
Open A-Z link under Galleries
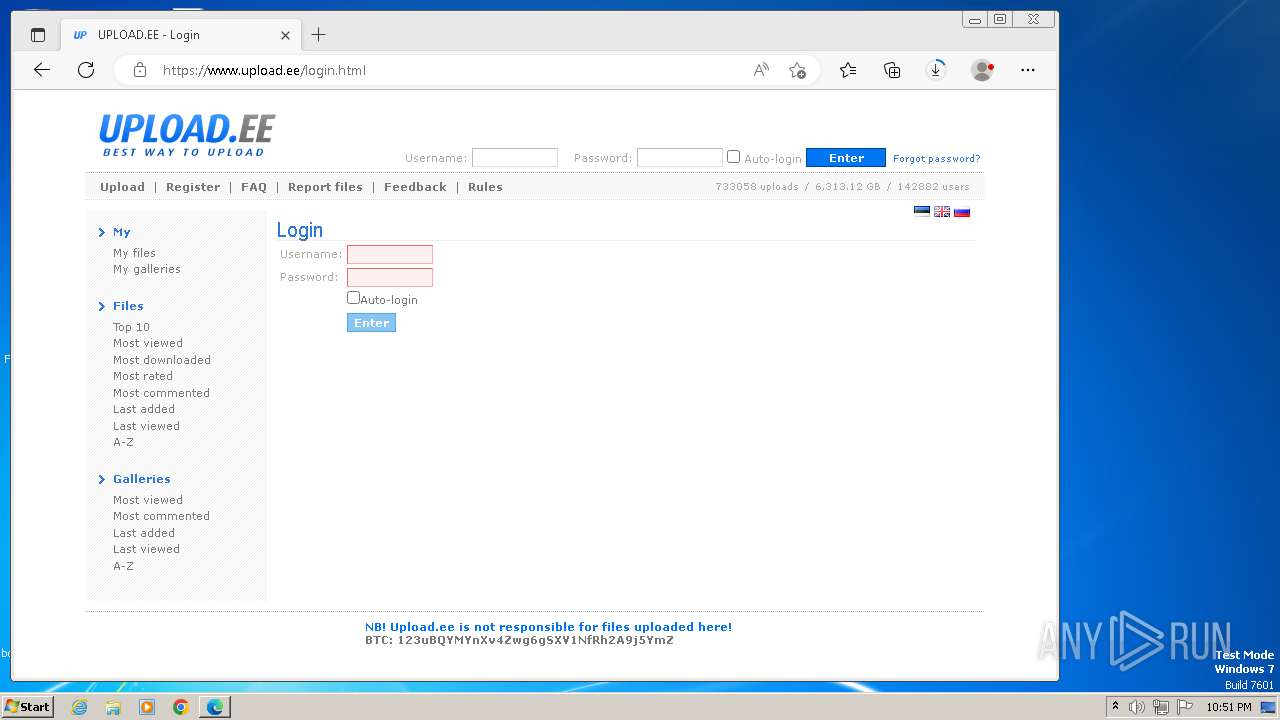pyautogui.click(x=123, y=566)
